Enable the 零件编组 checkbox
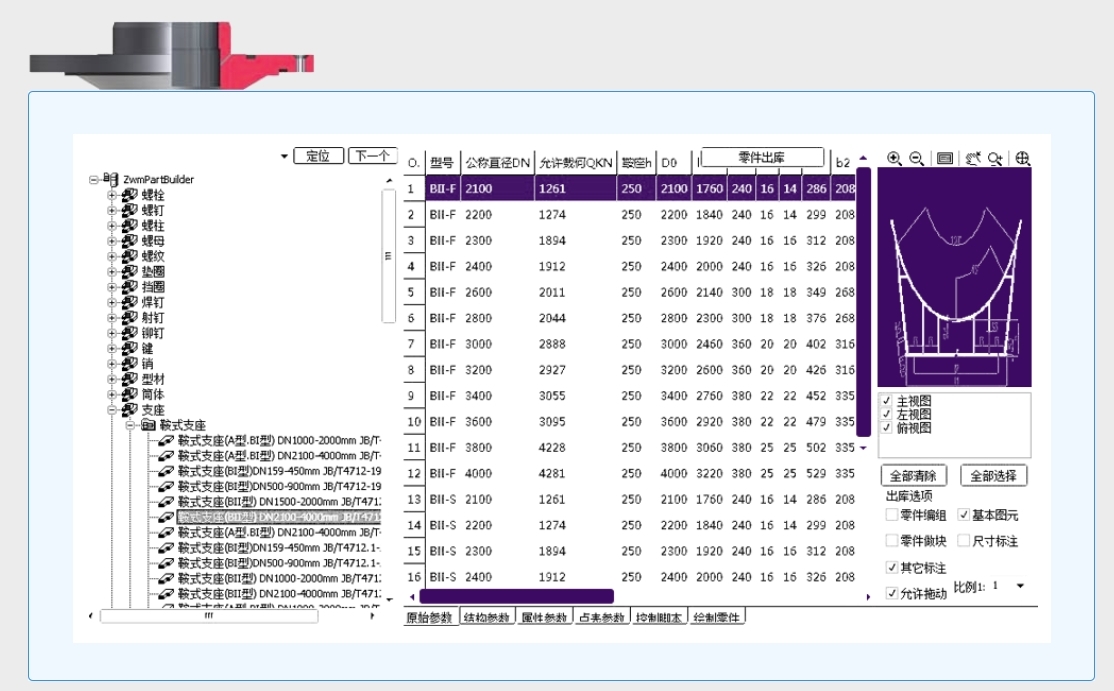Screen dimensions: 1114x691 click(892, 514)
